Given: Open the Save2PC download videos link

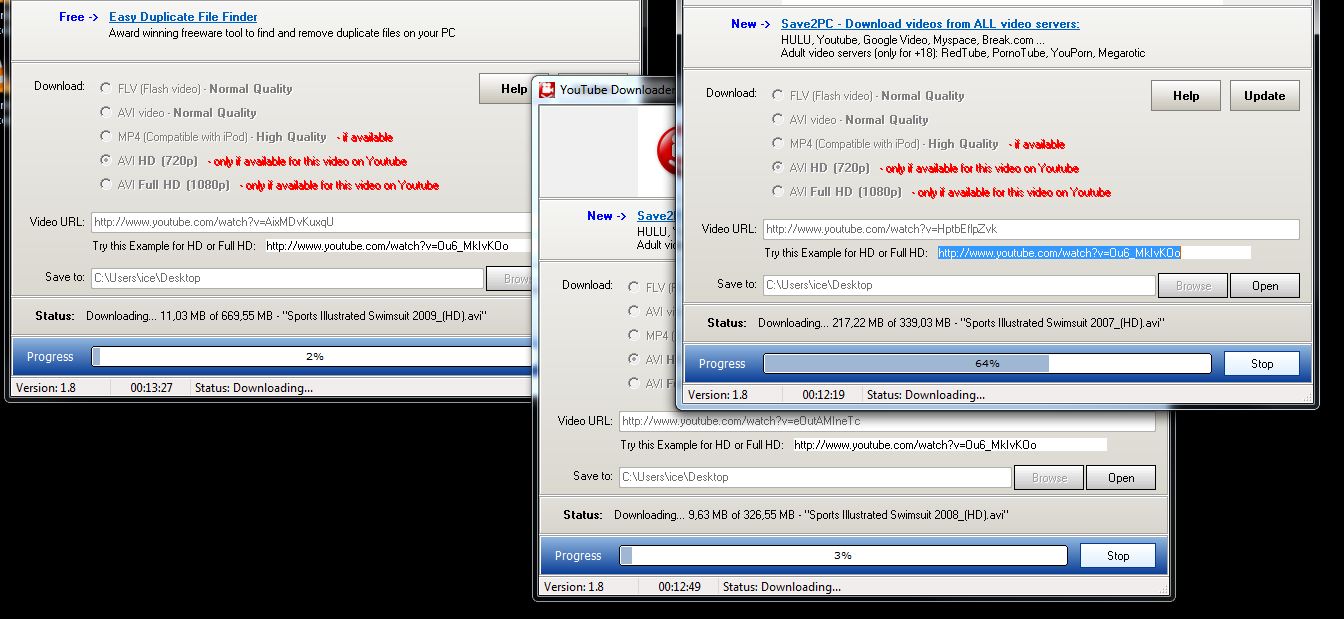Looking at the screenshot, I should pos(930,24).
